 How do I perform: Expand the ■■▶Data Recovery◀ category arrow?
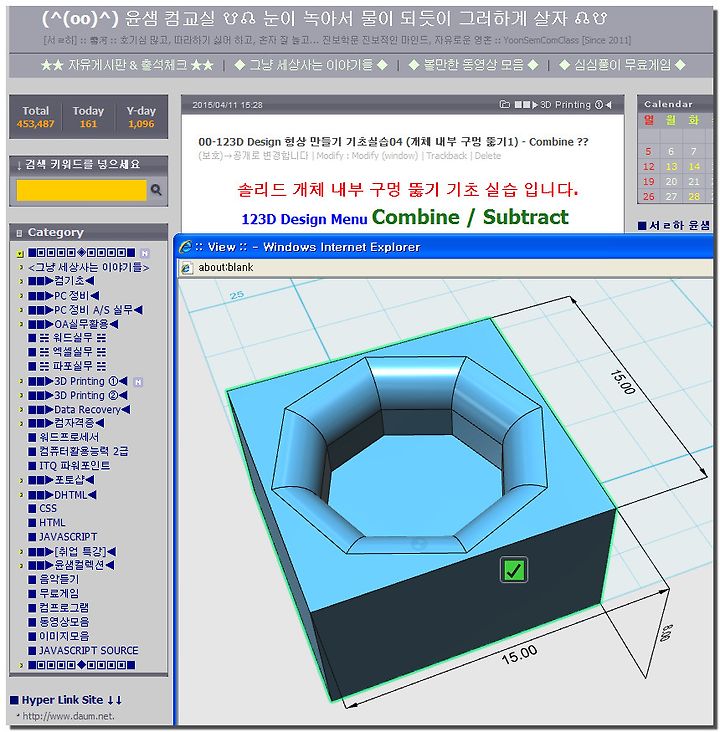point(21,409)
